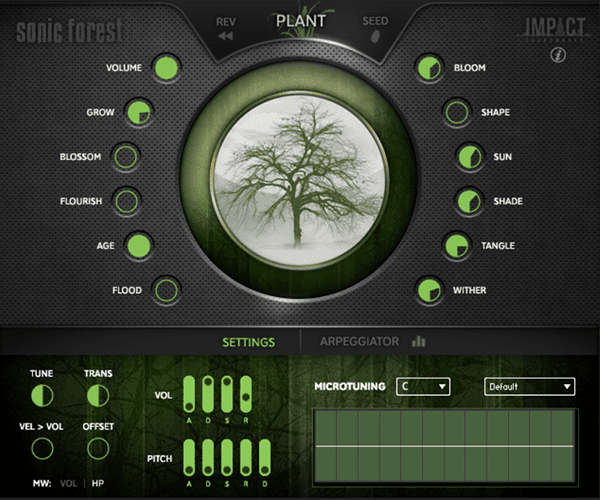Viewport: 600px width, 500px height.
Task: Click the FLOOD knob
Action: pos(166,290)
